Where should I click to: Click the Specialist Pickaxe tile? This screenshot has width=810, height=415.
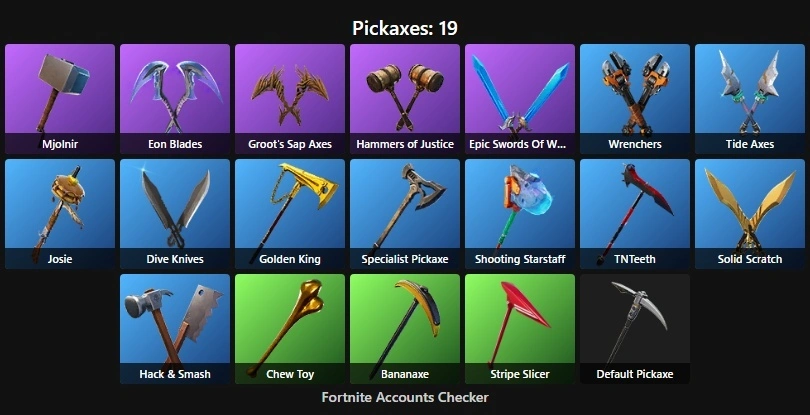(405, 214)
